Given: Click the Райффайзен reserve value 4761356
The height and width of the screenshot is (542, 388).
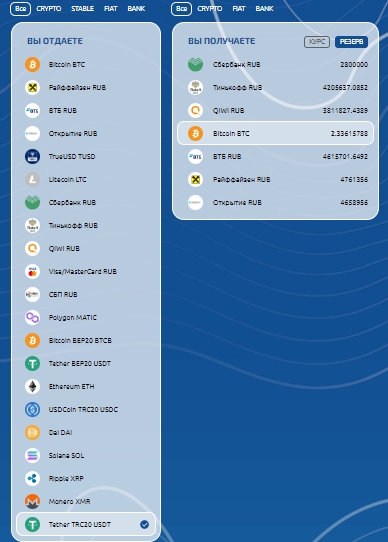Looking at the screenshot, I should (354, 179).
